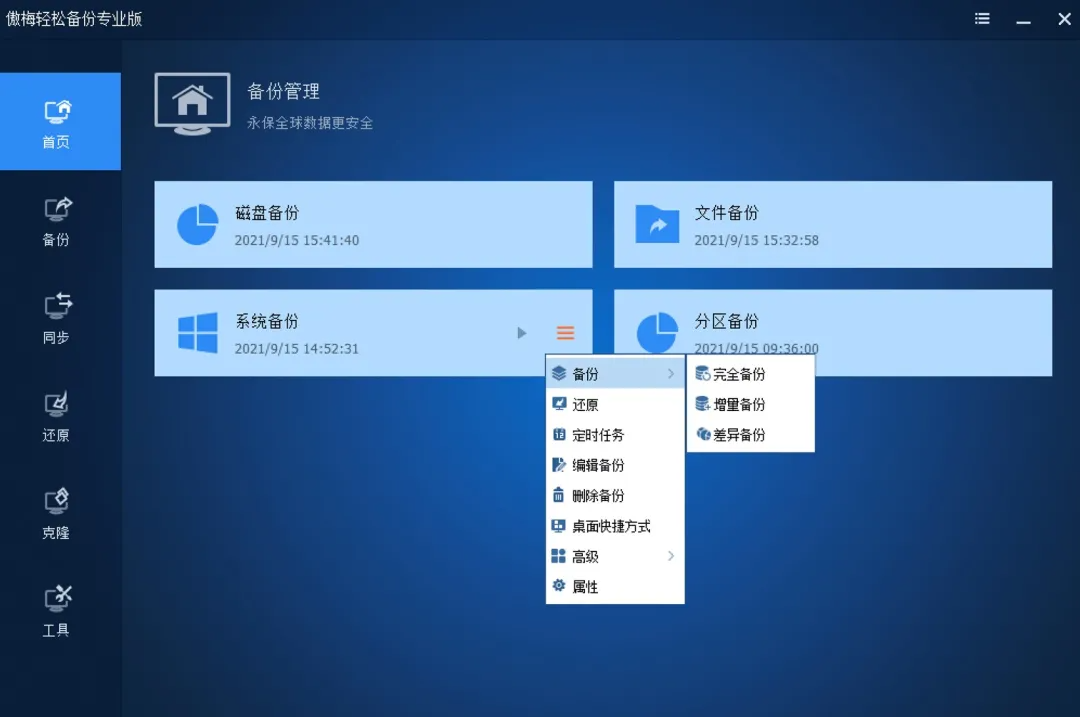Open the 磁盘备份 task card title
1080x717 pixels.
click(x=267, y=213)
